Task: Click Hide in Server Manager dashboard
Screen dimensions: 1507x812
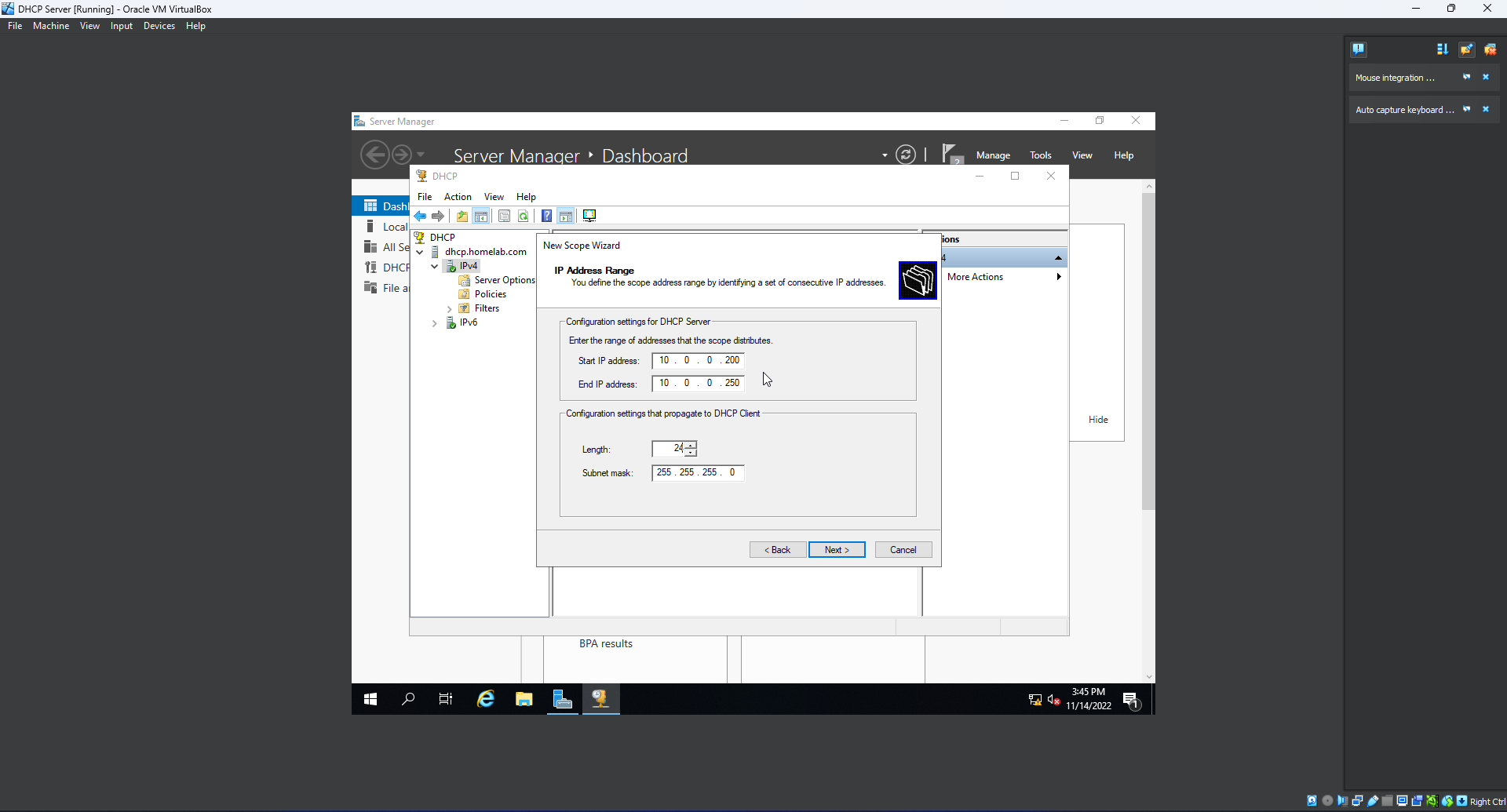Action: [x=1098, y=420]
